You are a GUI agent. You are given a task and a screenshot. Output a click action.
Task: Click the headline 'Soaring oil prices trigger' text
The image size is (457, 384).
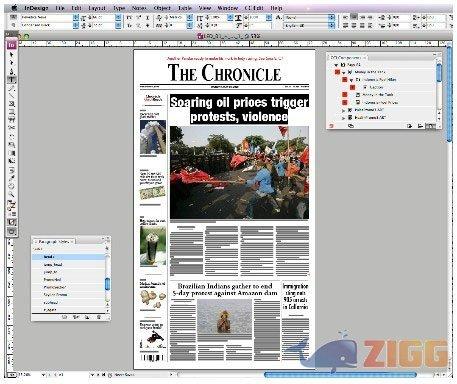[239, 102]
